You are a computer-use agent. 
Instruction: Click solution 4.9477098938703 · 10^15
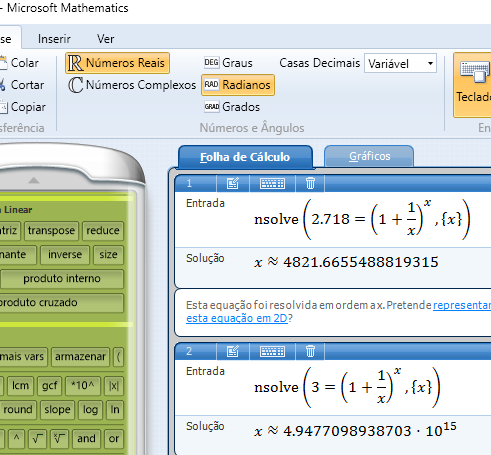click(355, 430)
